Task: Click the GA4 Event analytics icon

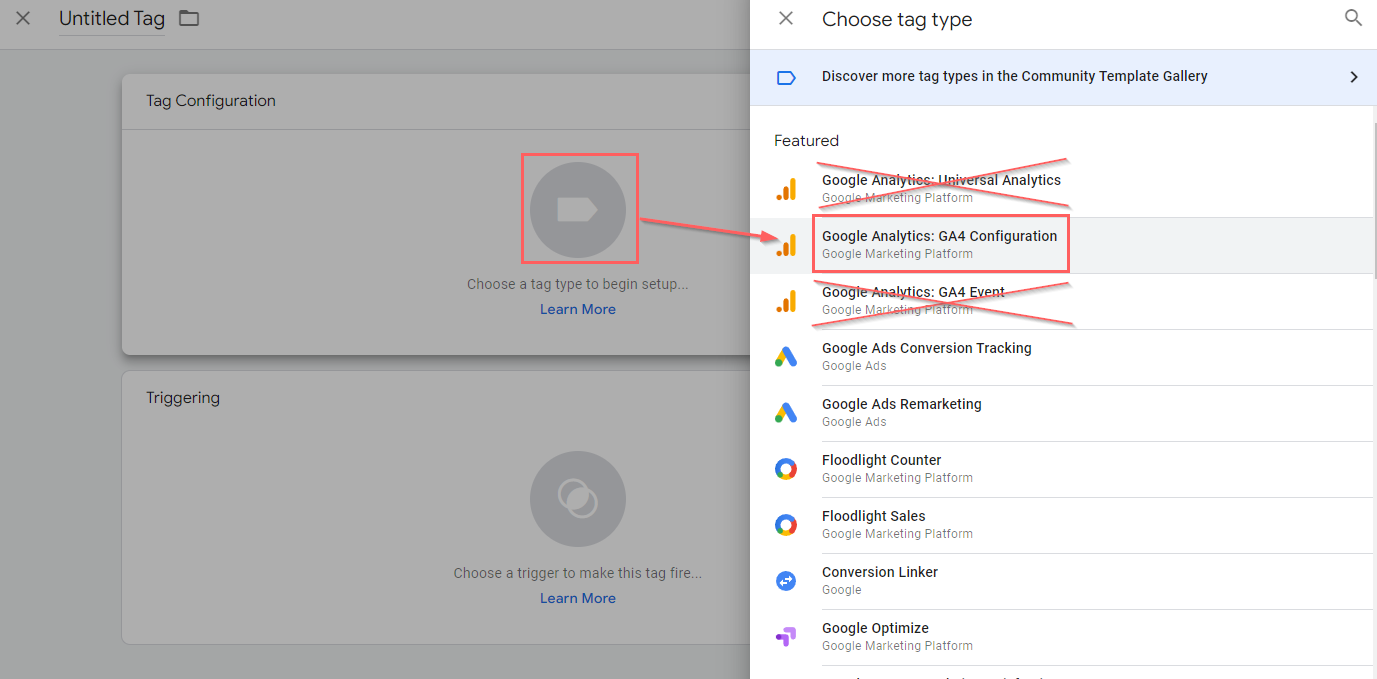Action: (786, 301)
